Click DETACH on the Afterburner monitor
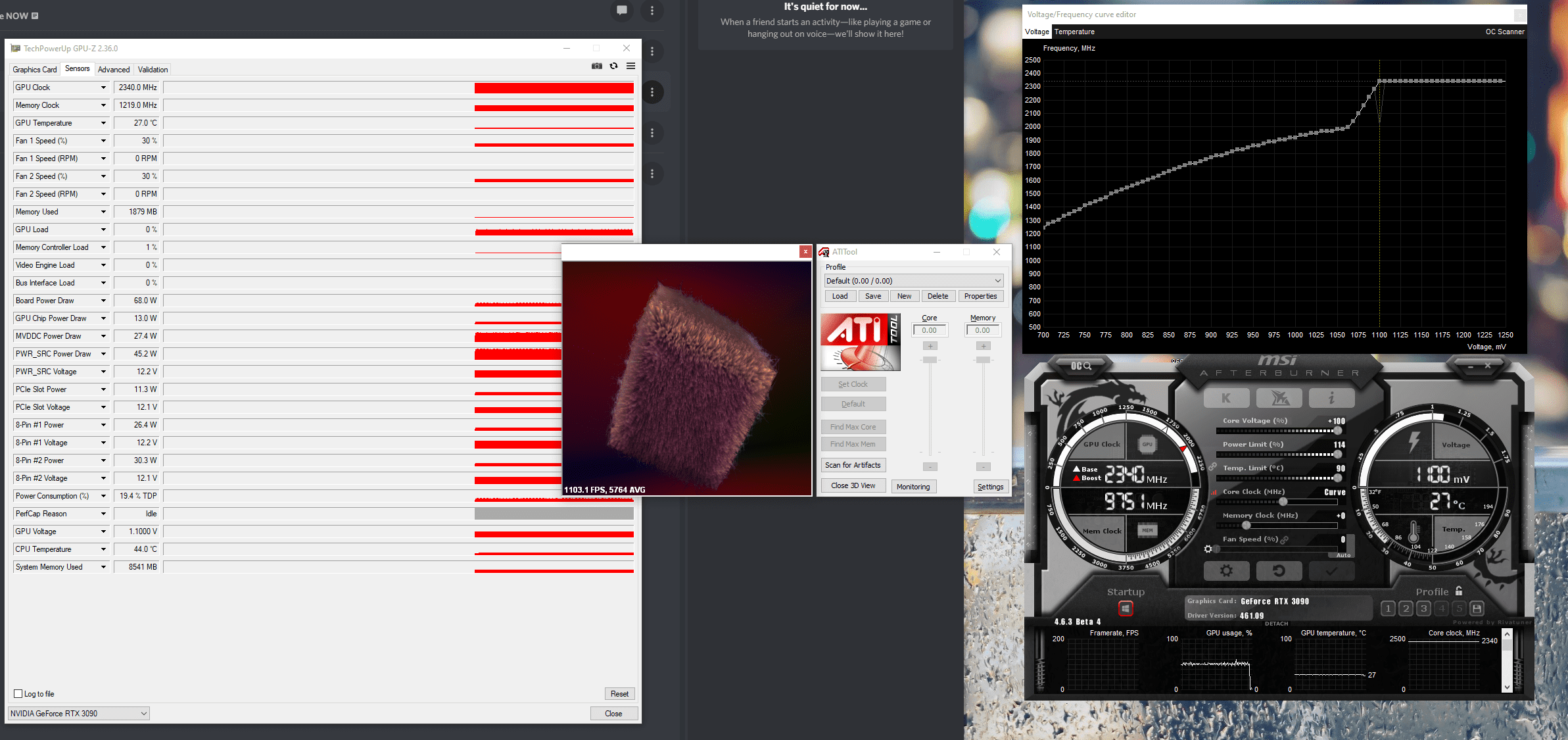This screenshot has width=1568, height=740. click(1277, 624)
